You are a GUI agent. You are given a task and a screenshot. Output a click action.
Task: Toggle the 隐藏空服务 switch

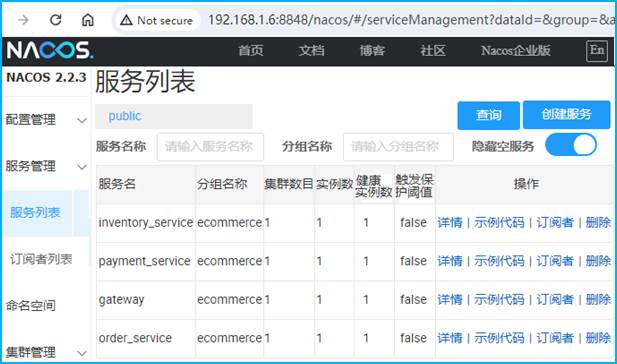coord(571,145)
